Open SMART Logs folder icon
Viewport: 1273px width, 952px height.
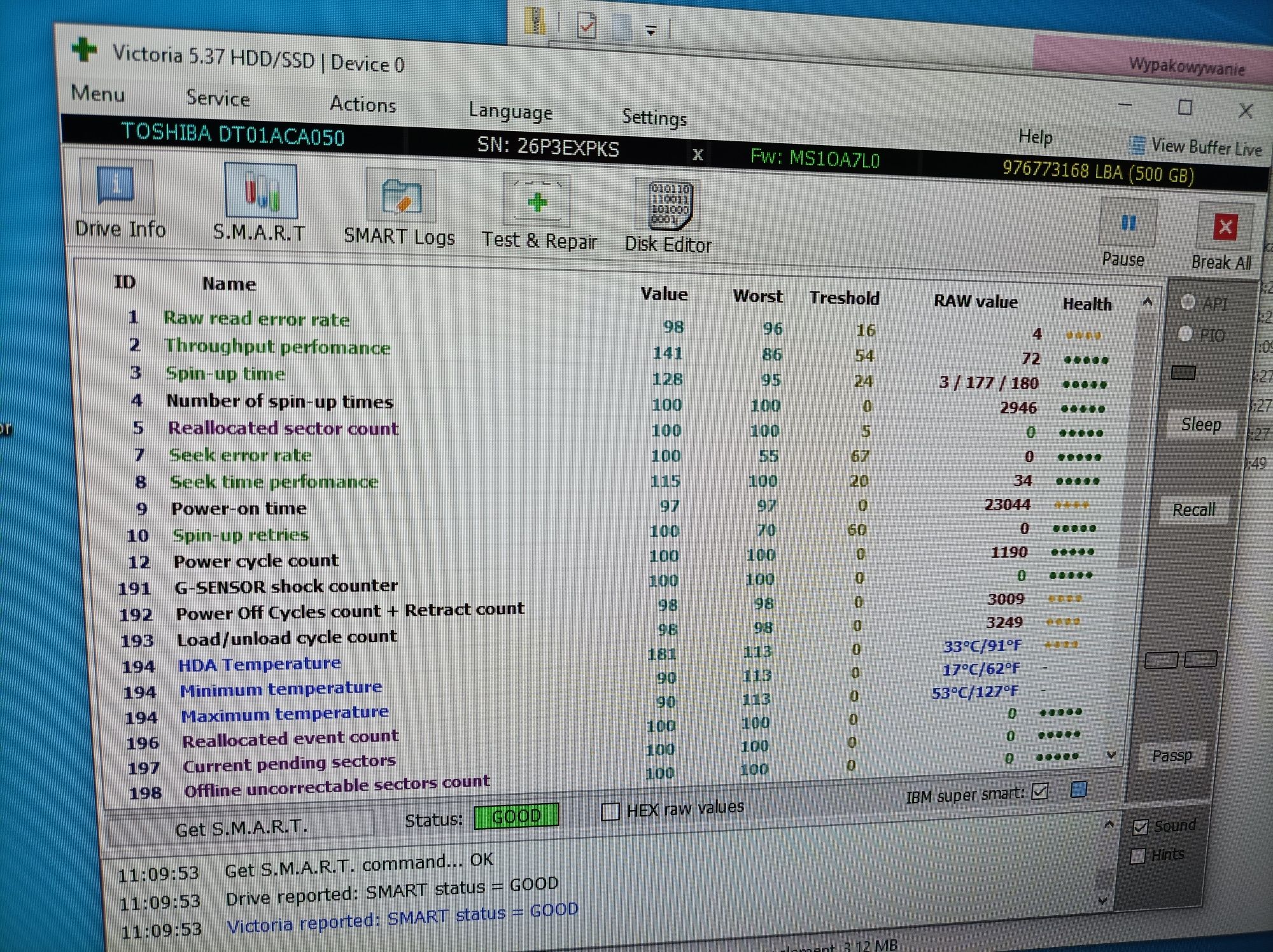point(402,197)
